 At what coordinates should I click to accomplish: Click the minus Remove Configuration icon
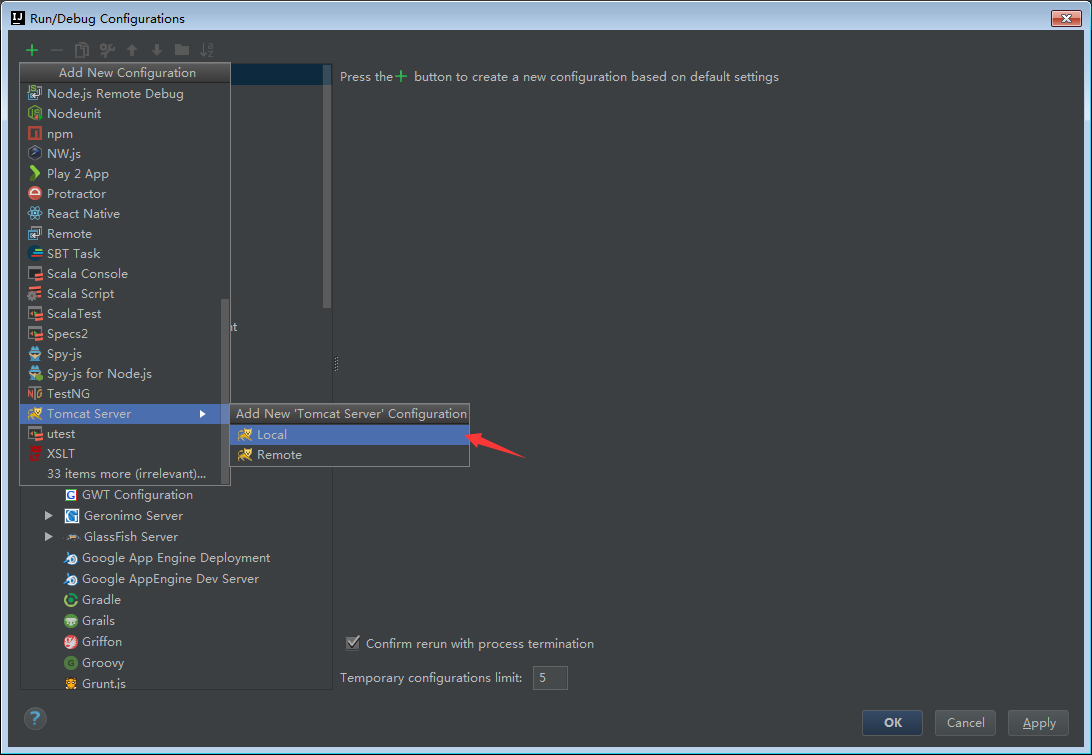57,50
